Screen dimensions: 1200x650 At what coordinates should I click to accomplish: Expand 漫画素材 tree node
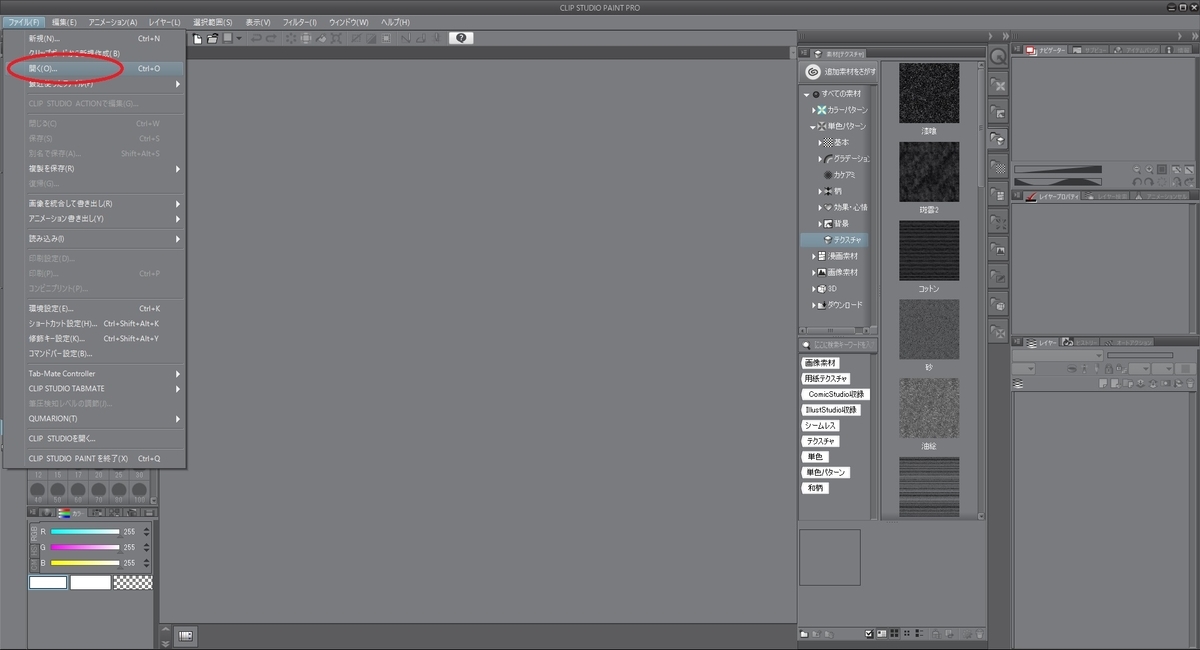point(814,256)
